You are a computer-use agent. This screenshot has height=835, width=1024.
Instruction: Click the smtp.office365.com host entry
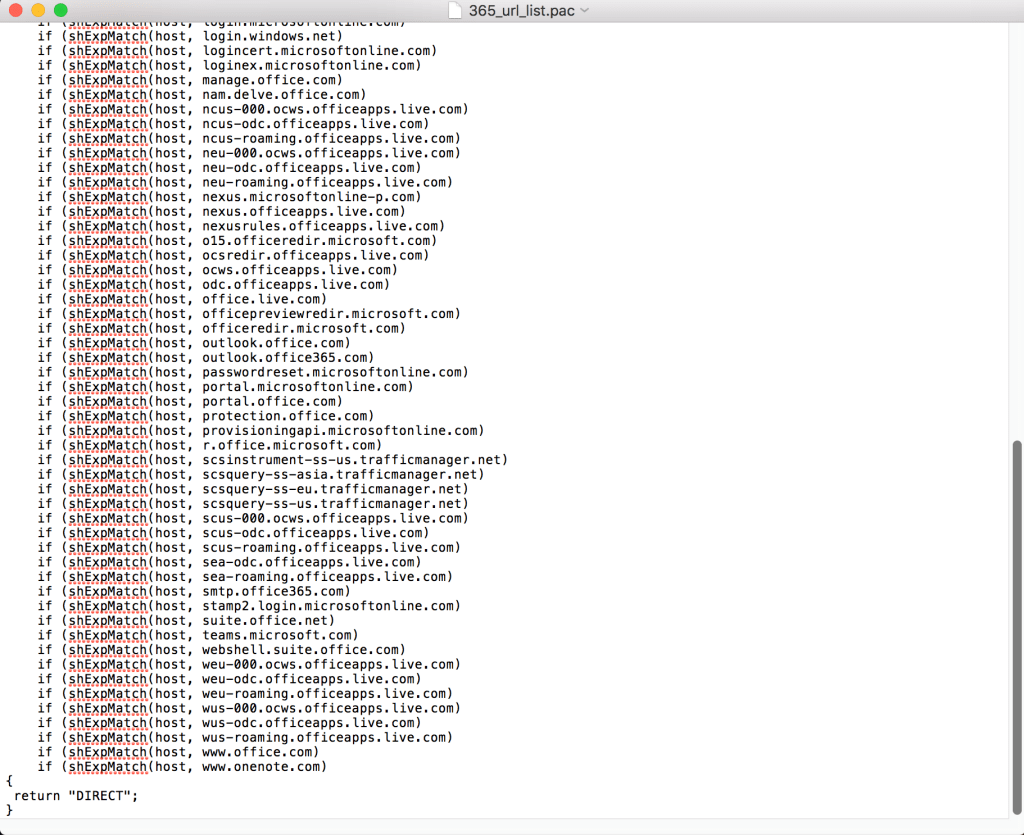tap(276, 591)
